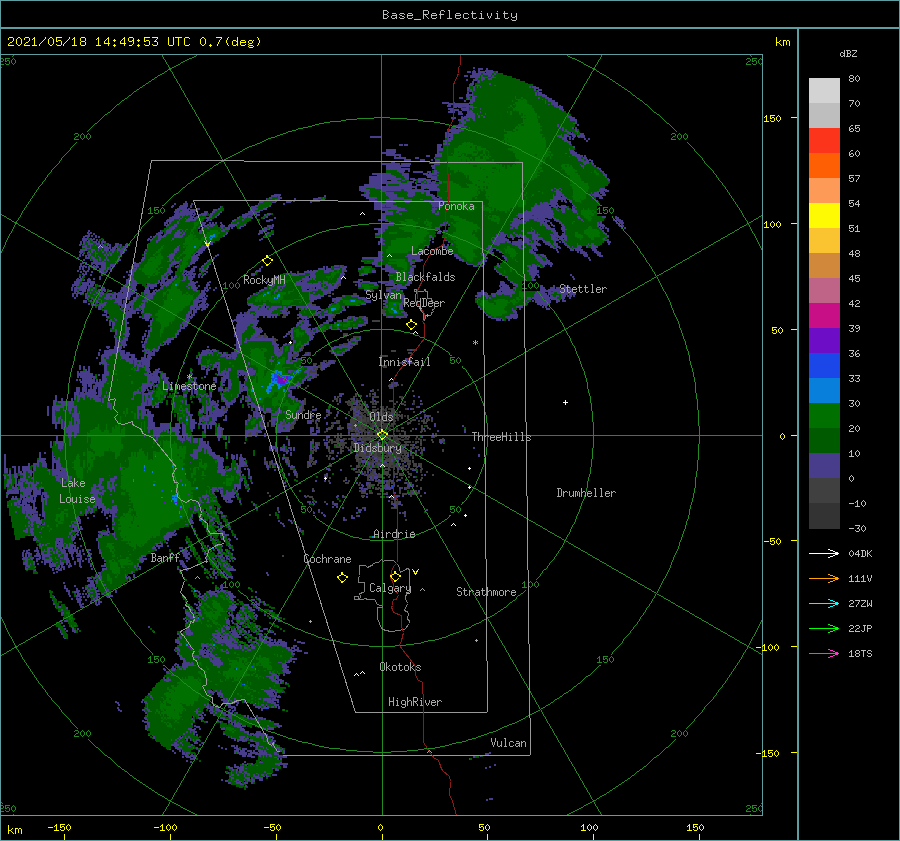Click the orange 111V arrow in legend
The width and height of the screenshot is (900, 841).
coord(824,579)
